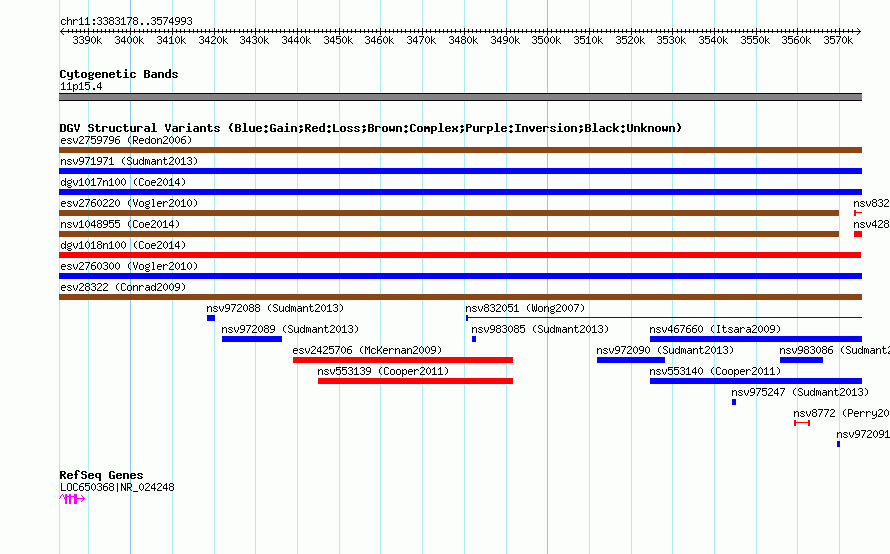The height and width of the screenshot is (554, 890).
Task: Click the nsv975247 (Sudmant2013) label
Action: click(800, 392)
